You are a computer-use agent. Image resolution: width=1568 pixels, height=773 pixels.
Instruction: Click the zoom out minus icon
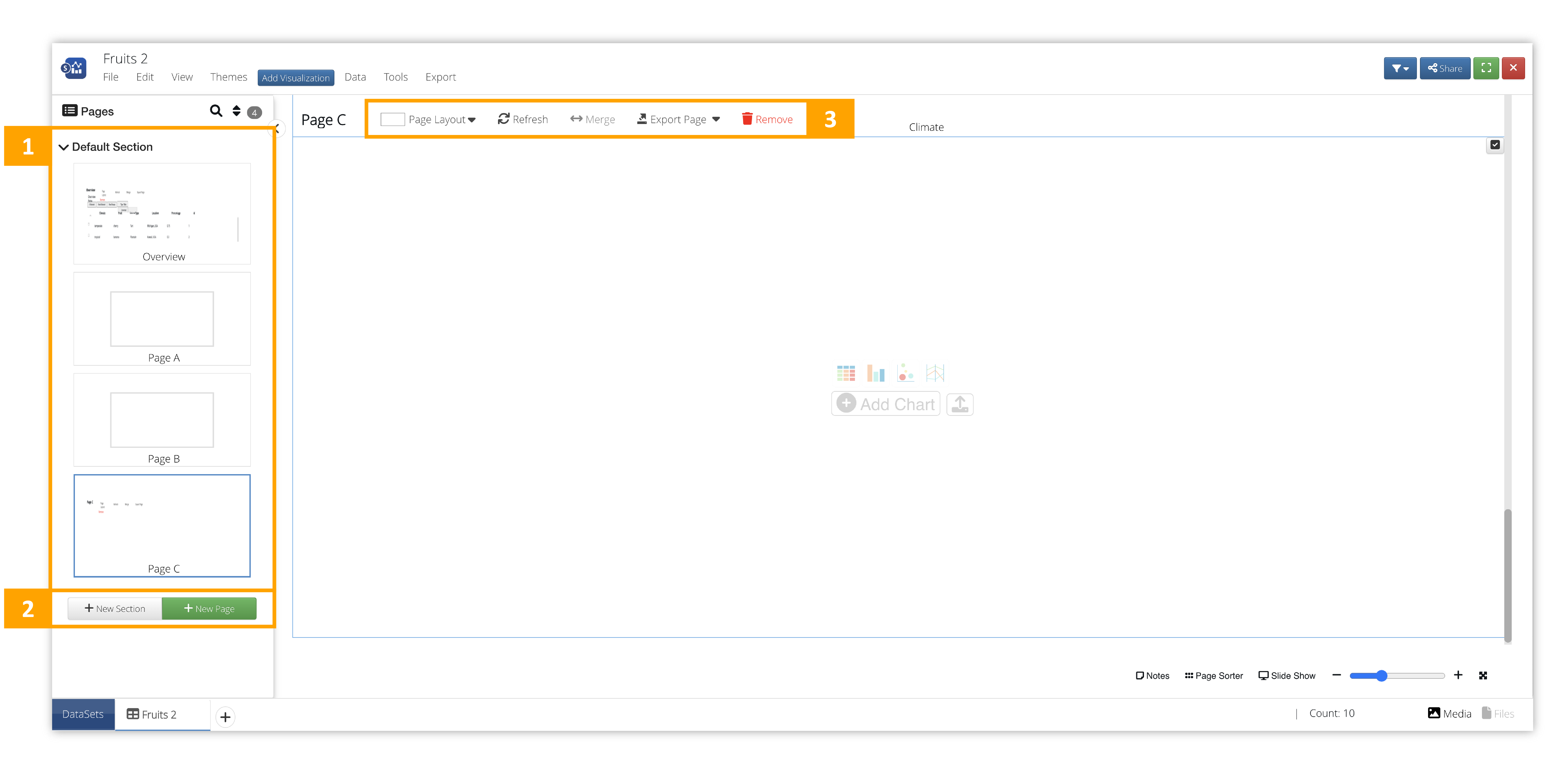(x=1337, y=675)
